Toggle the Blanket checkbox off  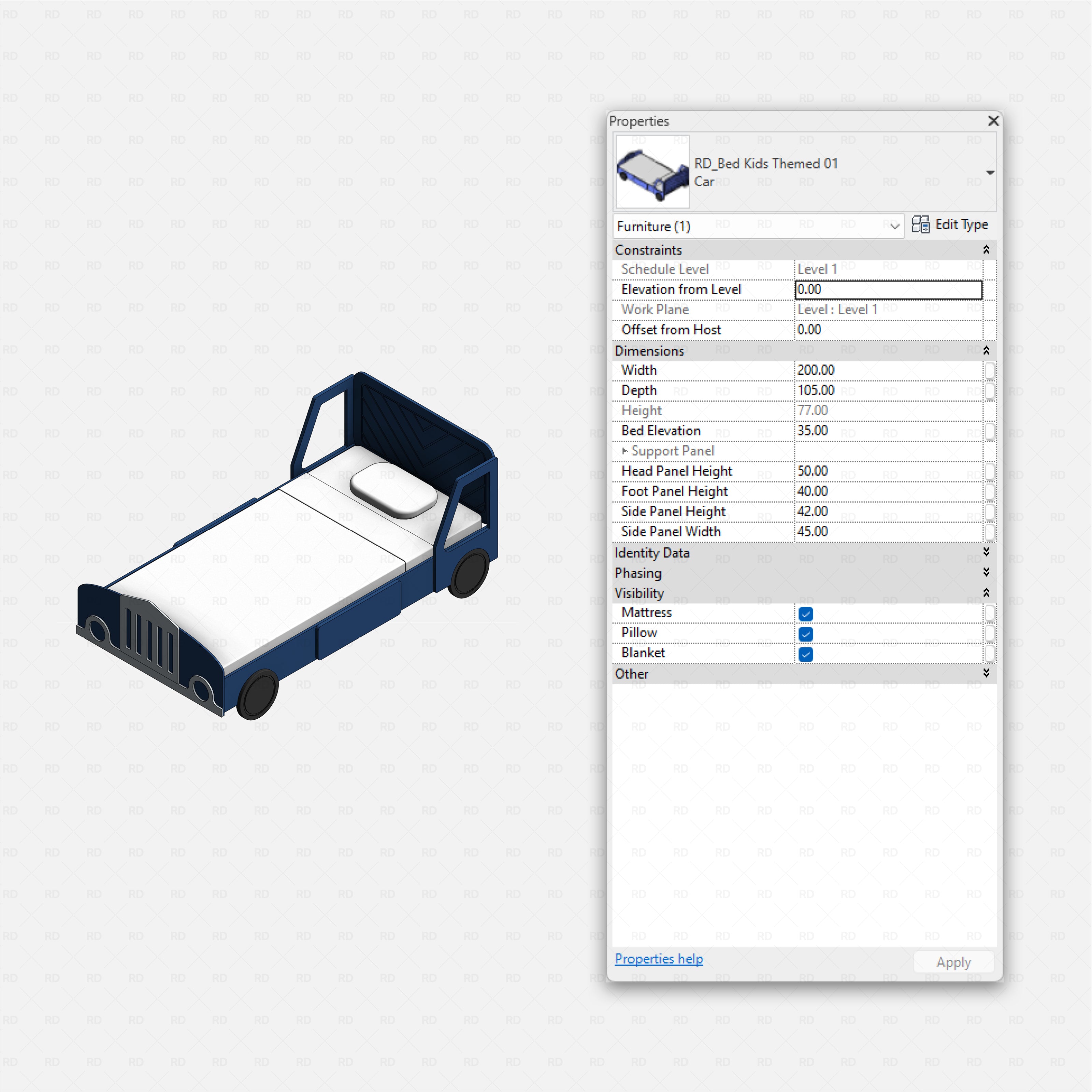click(805, 654)
